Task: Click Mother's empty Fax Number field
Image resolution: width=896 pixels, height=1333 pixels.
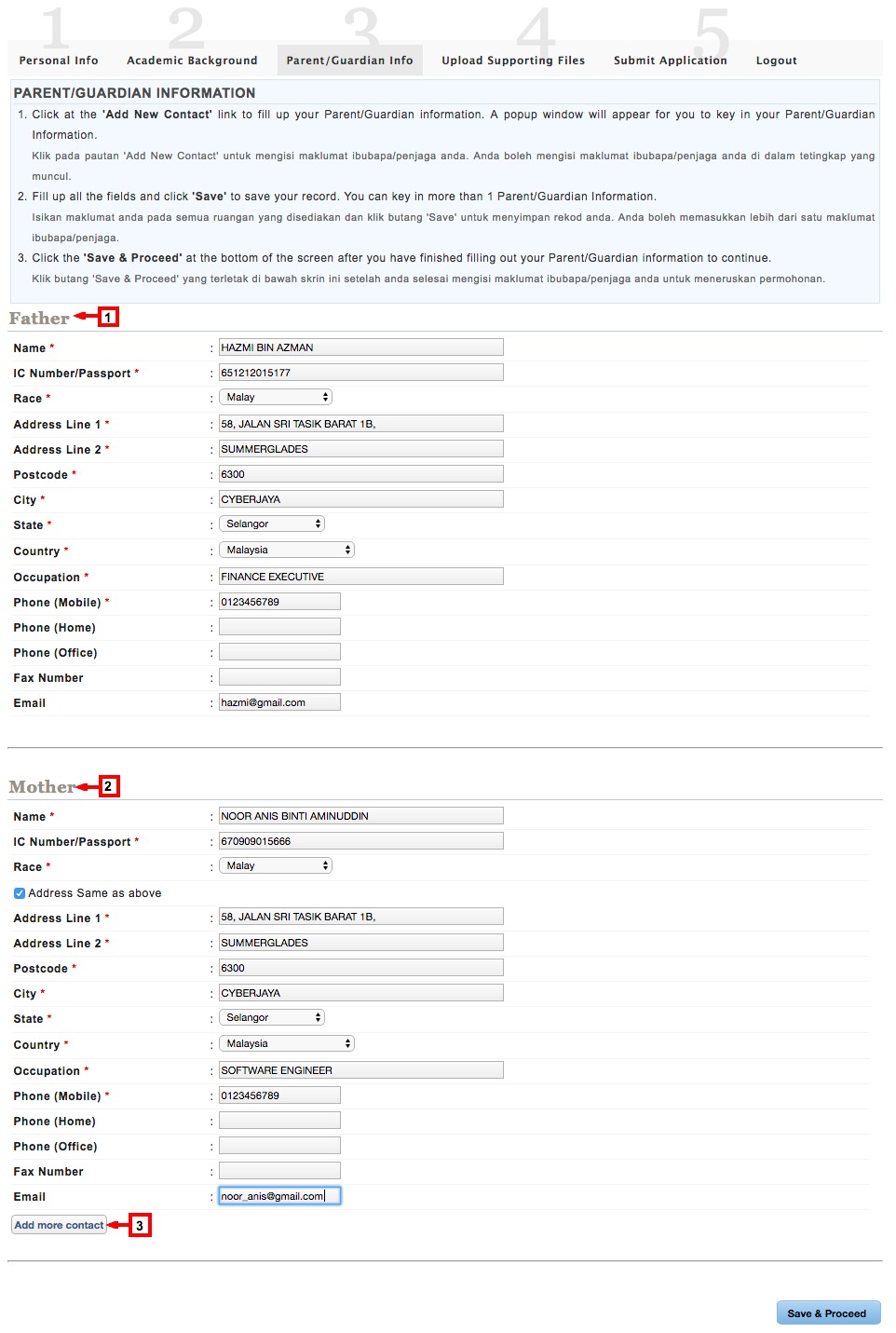Action: (x=279, y=1171)
